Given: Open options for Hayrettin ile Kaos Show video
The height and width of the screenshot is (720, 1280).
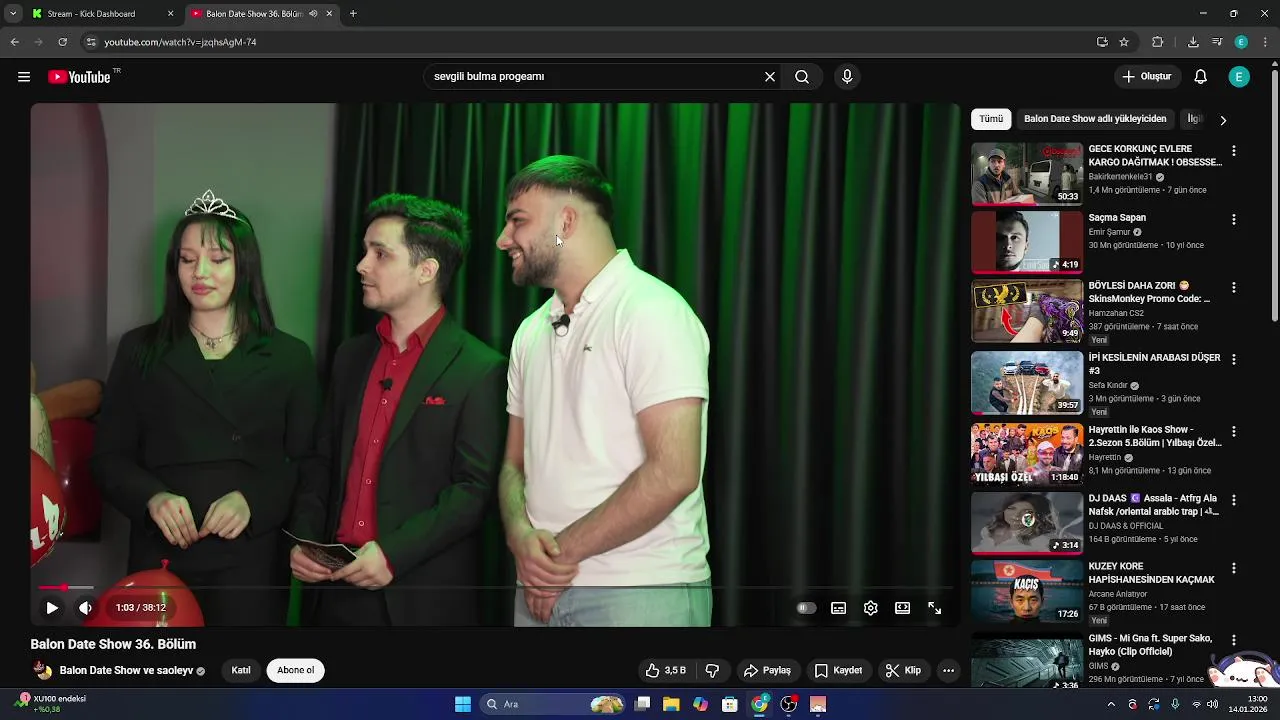Looking at the screenshot, I should pyautogui.click(x=1234, y=431).
